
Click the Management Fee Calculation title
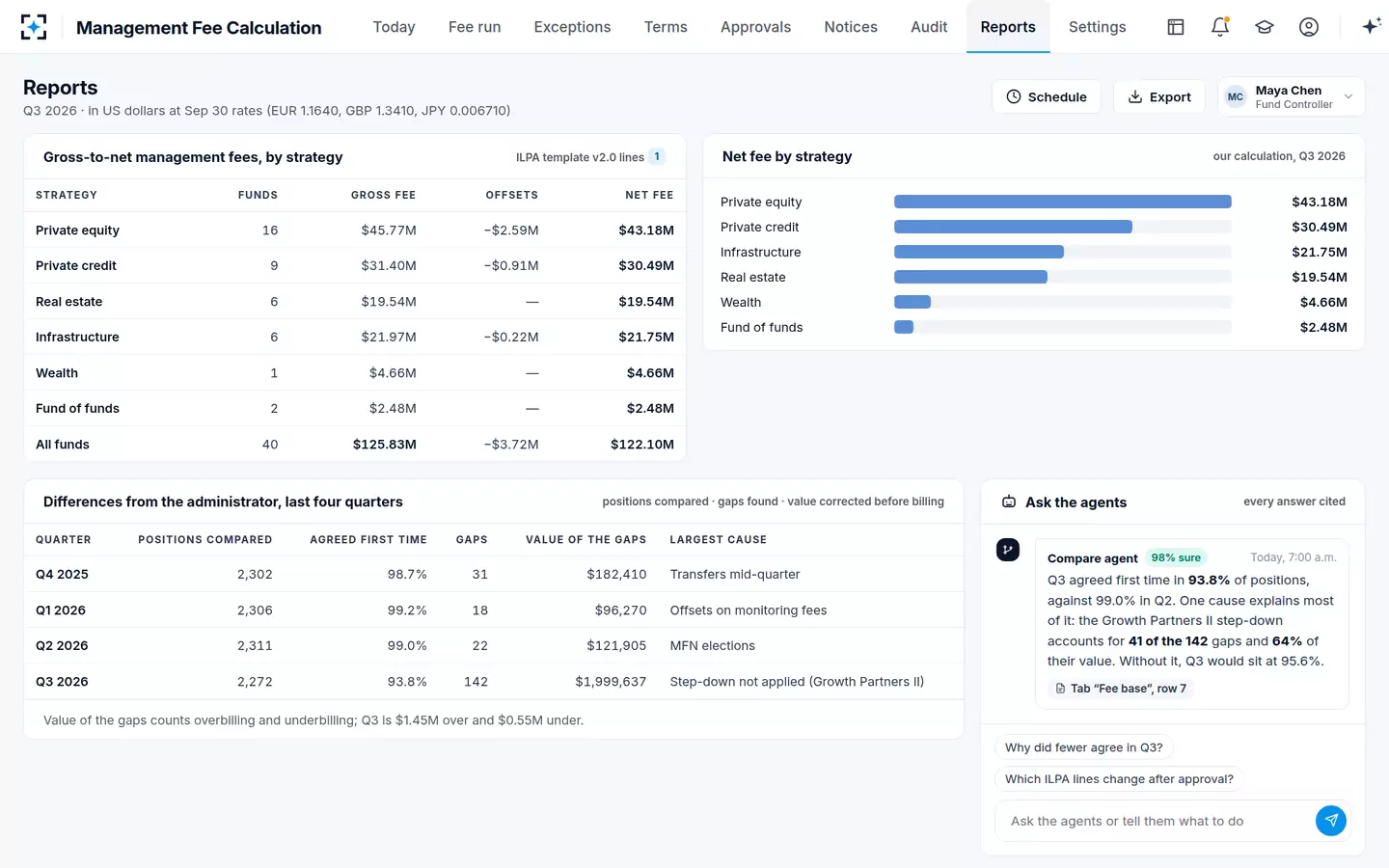click(x=199, y=28)
